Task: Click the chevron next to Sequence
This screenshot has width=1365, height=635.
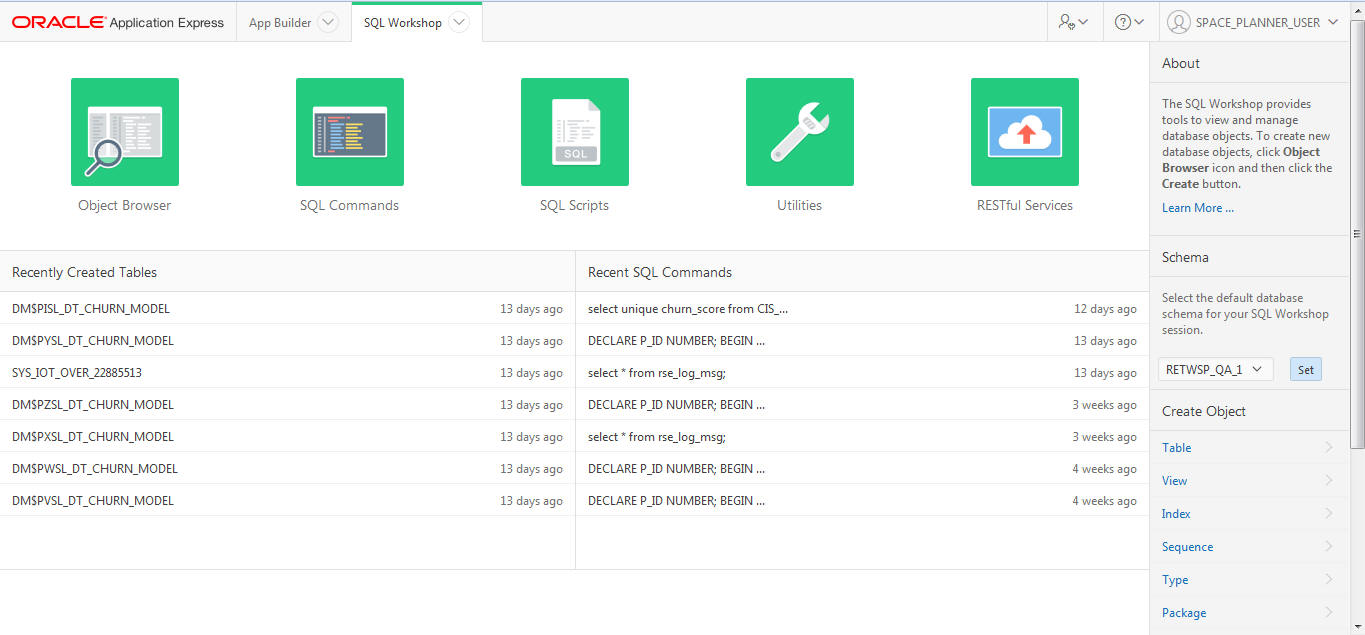Action: 1329,546
